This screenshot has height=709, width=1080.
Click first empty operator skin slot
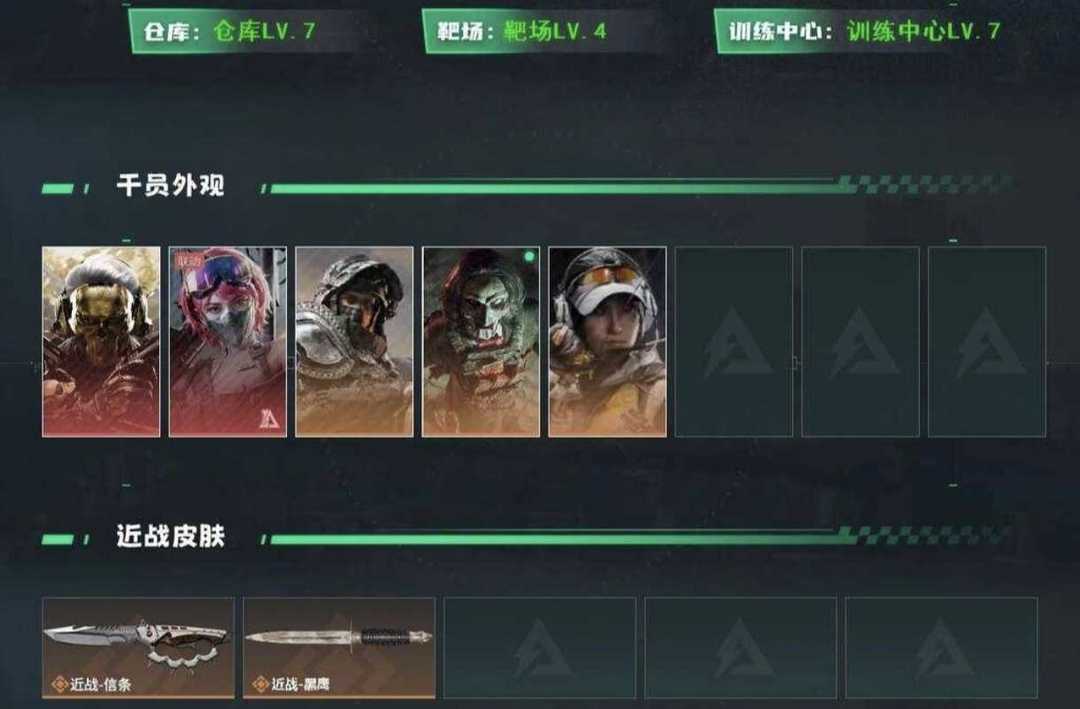click(734, 342)
